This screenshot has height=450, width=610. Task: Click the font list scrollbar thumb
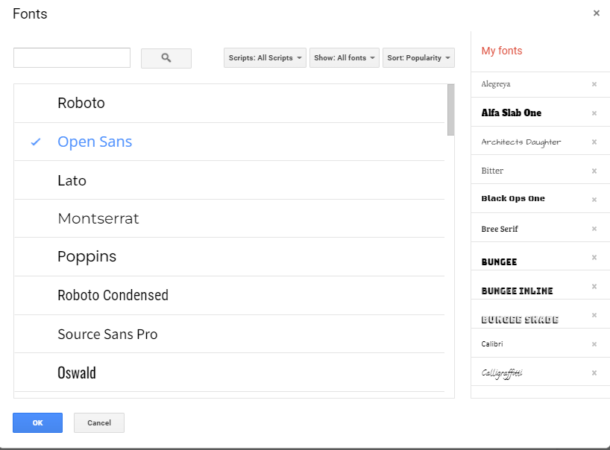(x=450, y=110)
